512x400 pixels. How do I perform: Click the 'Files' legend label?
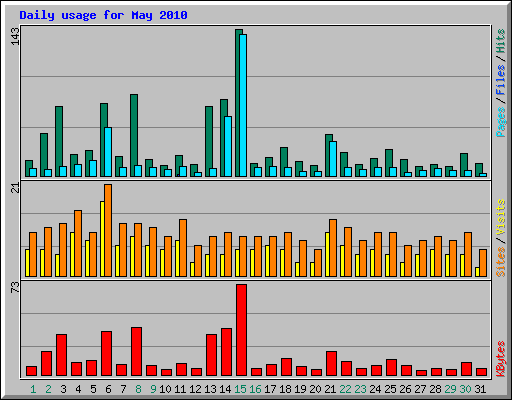[501, 80]
